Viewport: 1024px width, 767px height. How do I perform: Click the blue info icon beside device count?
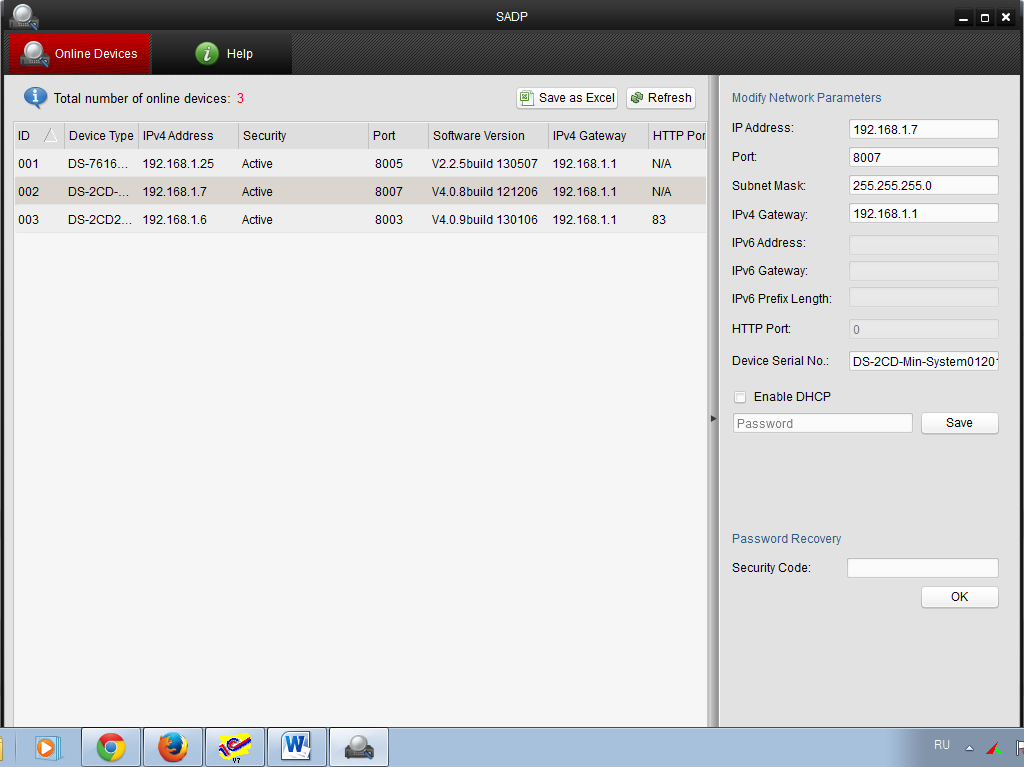[x=35, y=98]
